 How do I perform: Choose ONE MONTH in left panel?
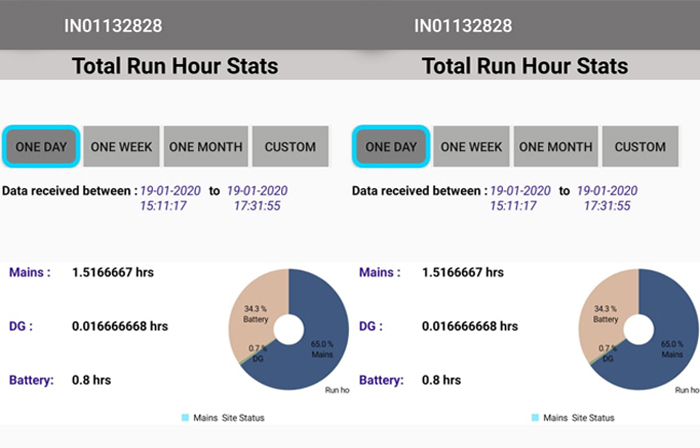[x=206, y=147]
